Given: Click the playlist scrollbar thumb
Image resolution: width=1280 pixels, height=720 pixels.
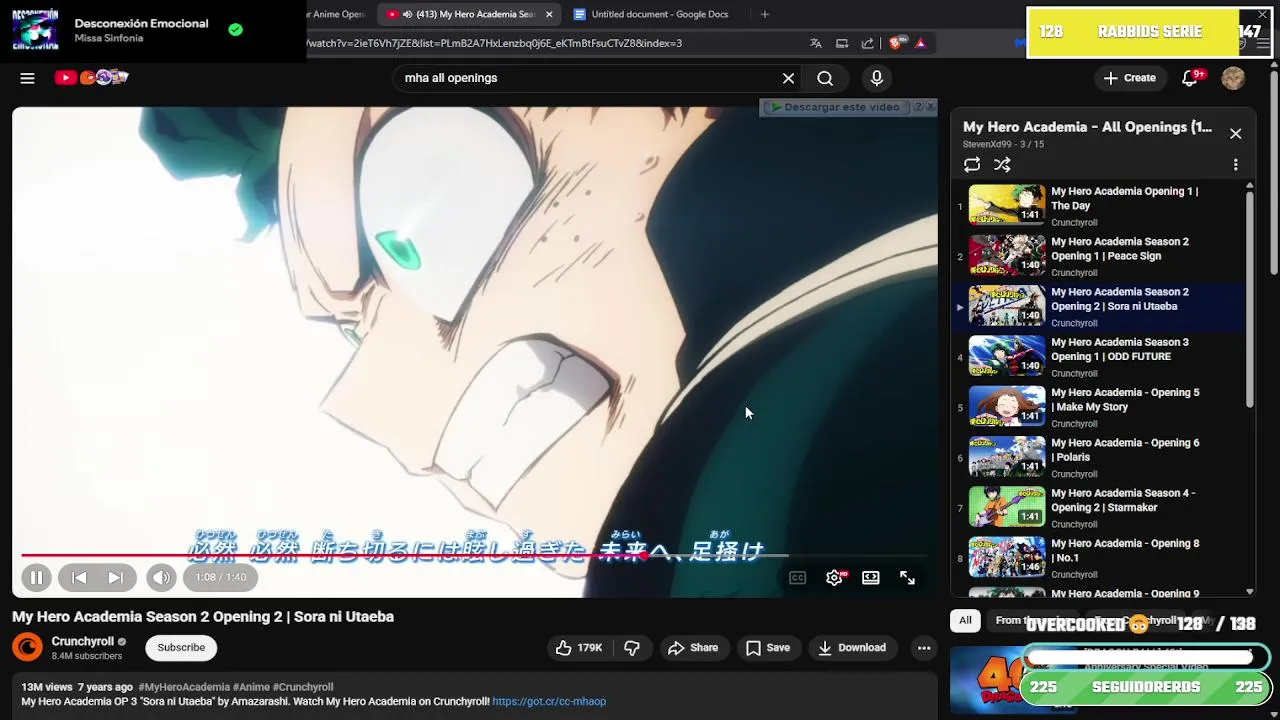Looking at the screenshot, I should coord(1249,300).
